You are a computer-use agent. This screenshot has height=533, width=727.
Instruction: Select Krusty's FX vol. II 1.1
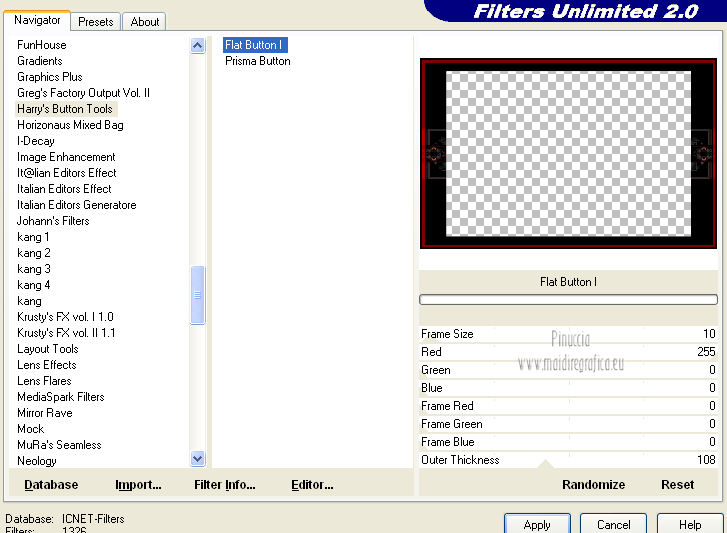coord(66,333)
